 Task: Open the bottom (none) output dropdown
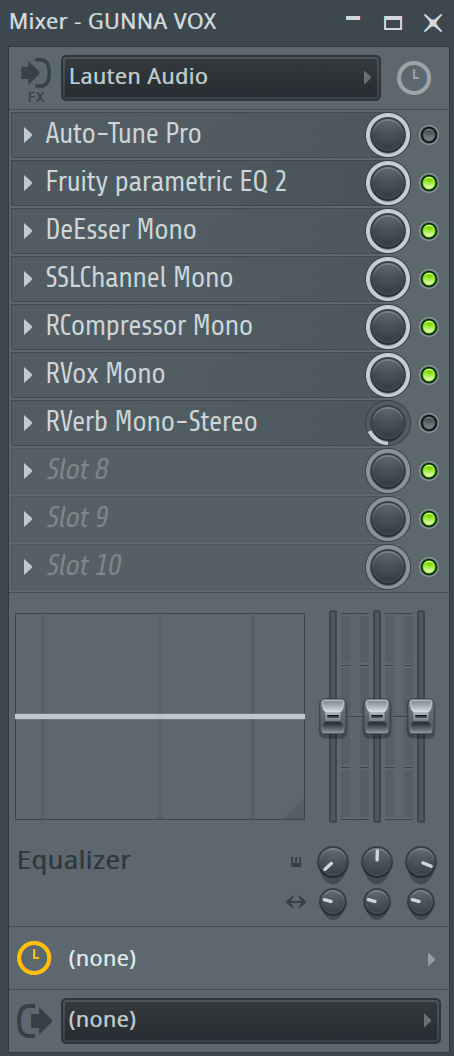251,1020
